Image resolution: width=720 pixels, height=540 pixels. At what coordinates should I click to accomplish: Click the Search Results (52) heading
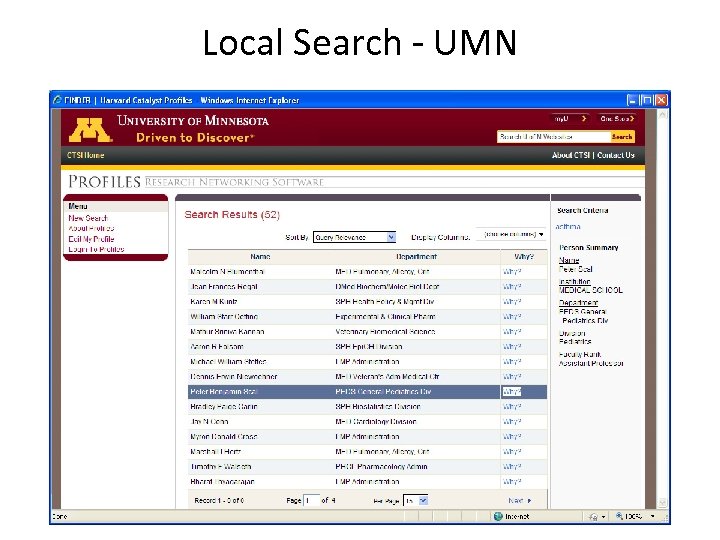click(x=232, y=214)
